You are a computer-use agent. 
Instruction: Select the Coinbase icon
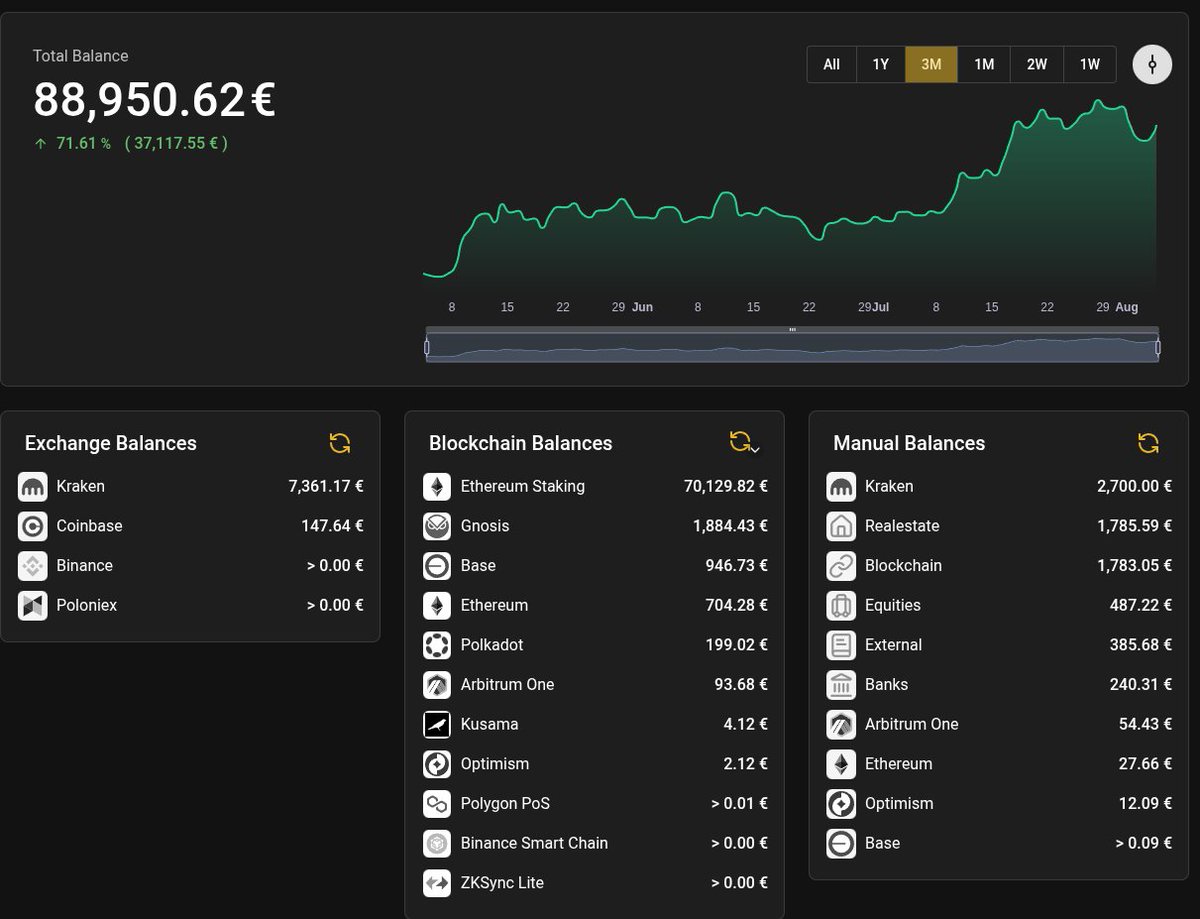coord(33,526)
